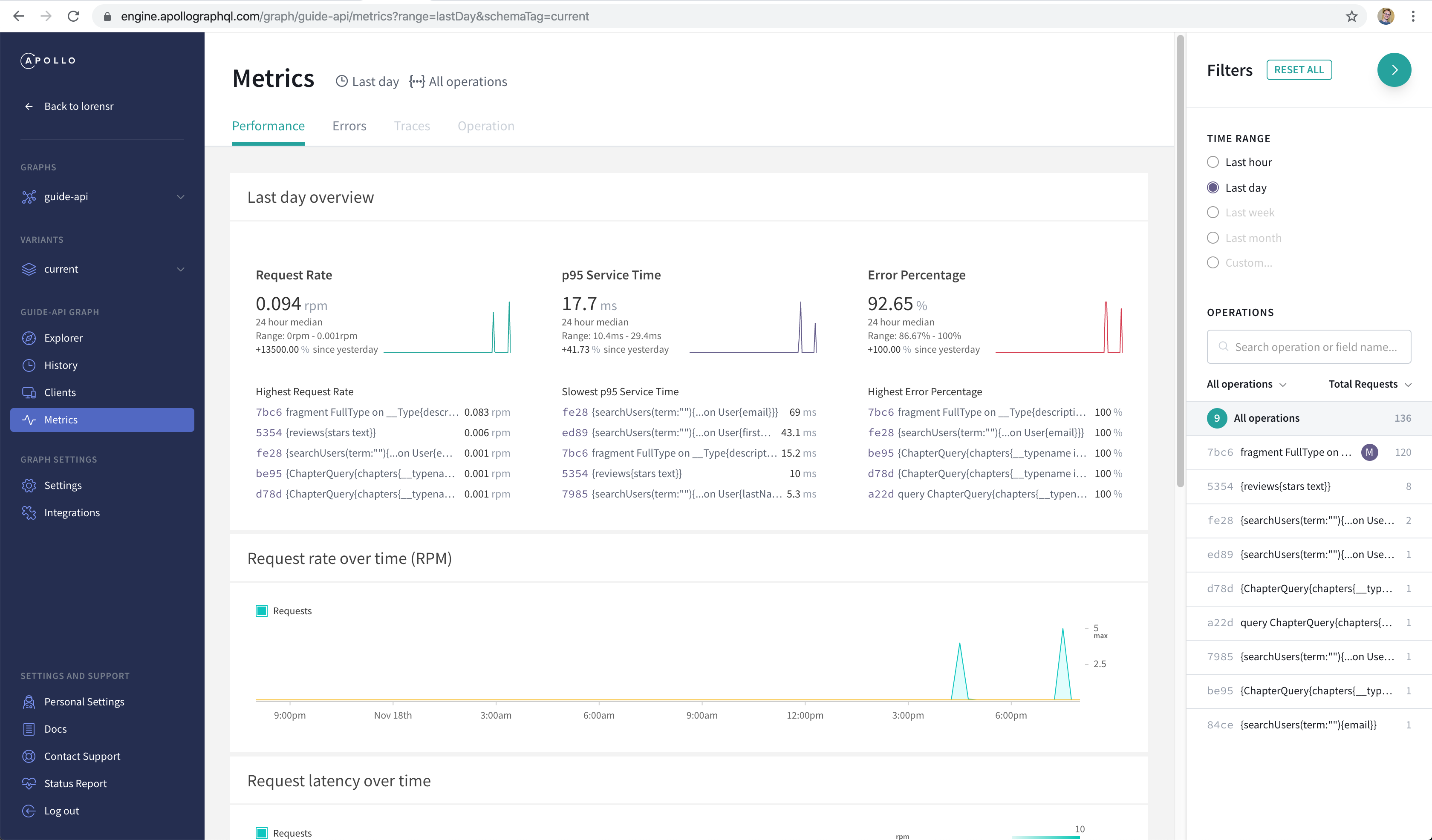Switch to the Errors tab
Screen dimensions: 1432x840
point(349,126)
